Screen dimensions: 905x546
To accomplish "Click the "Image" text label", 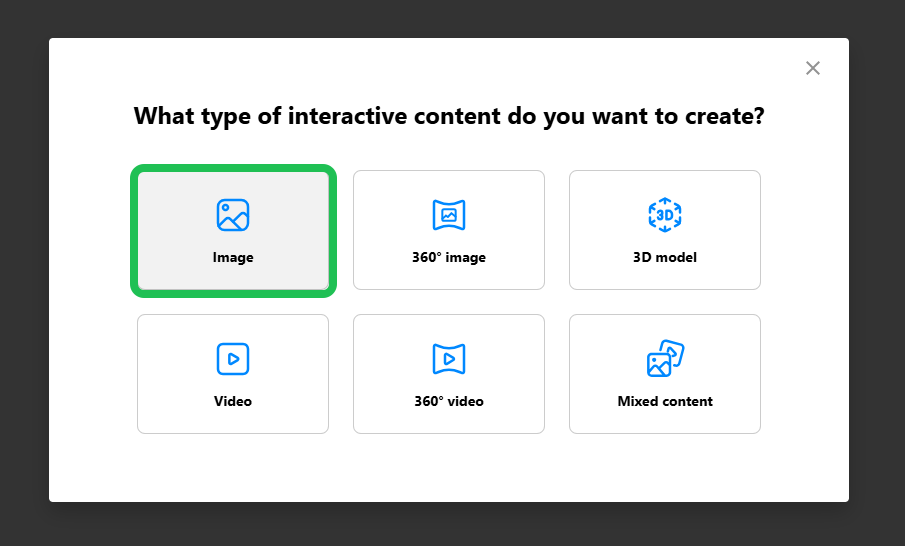I will 233,258.
